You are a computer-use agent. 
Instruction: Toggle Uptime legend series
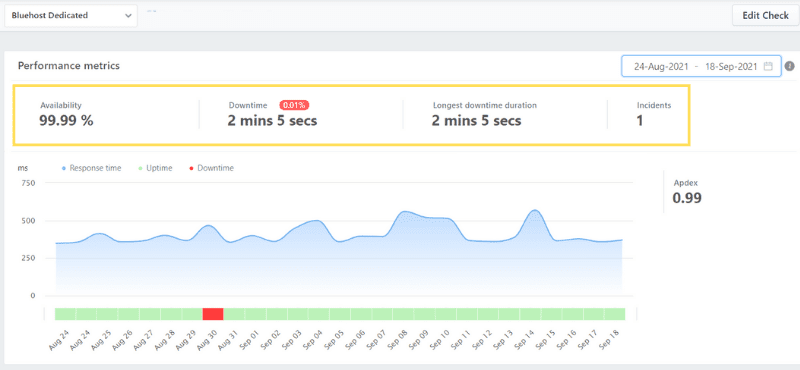pyautogui.click(x=155, y=168)
